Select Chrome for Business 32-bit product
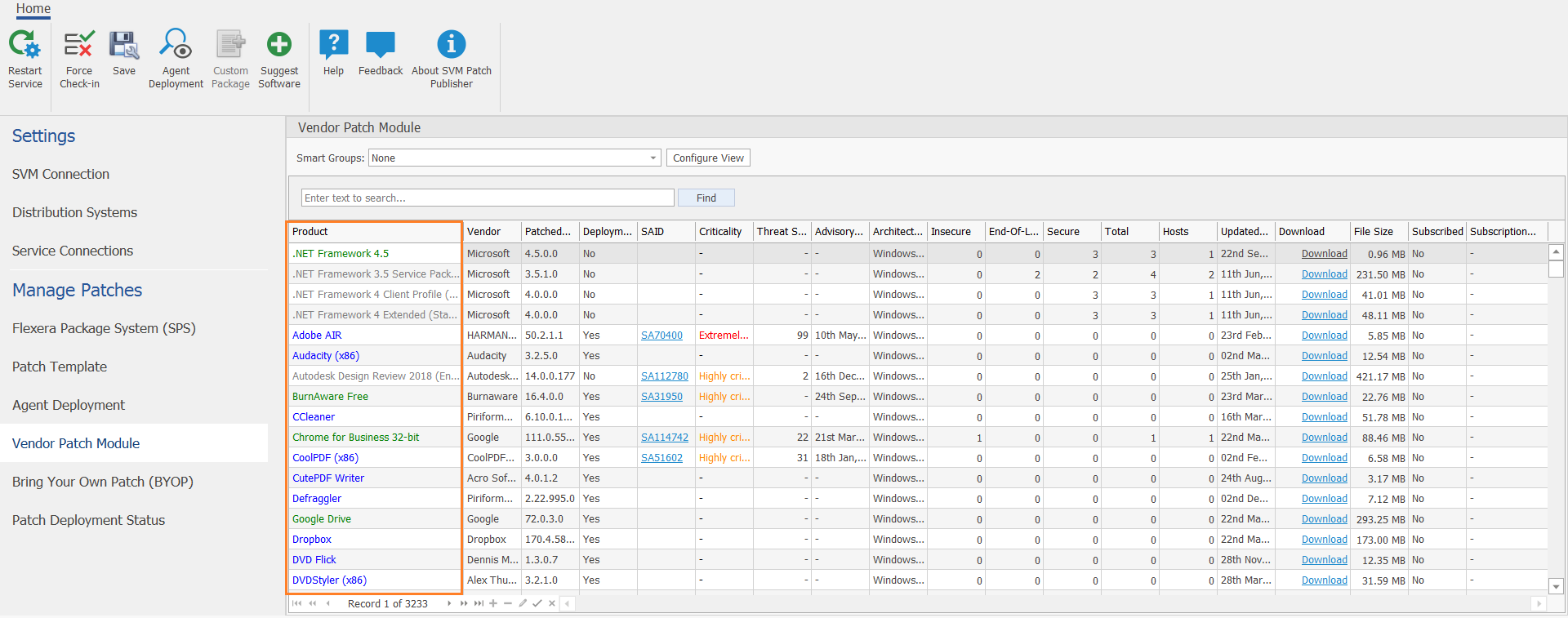This screenshot has width=1568, height=618. pyautogui.click(x=355, y=438)
